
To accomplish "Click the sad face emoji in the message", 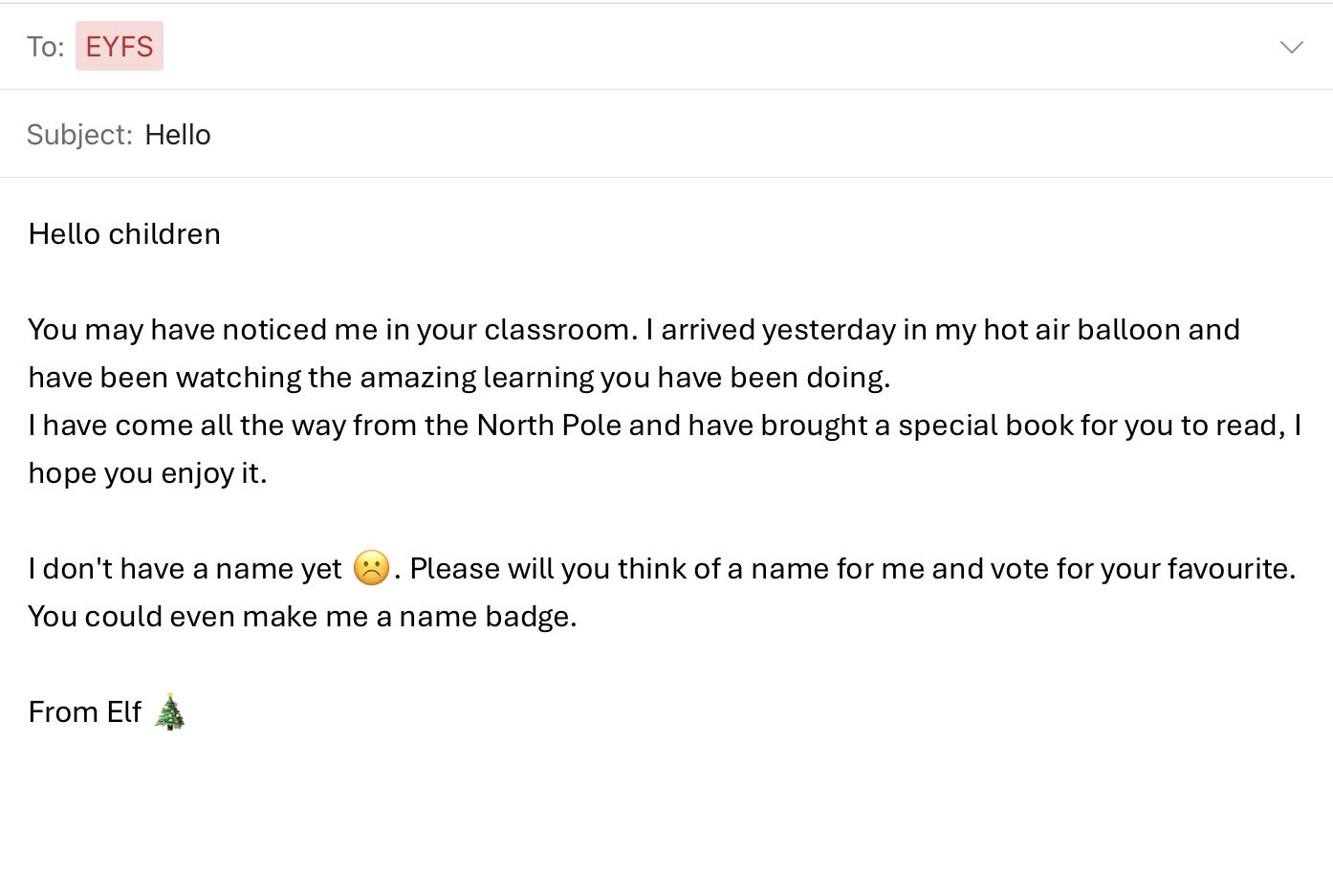I will point(371,568).
